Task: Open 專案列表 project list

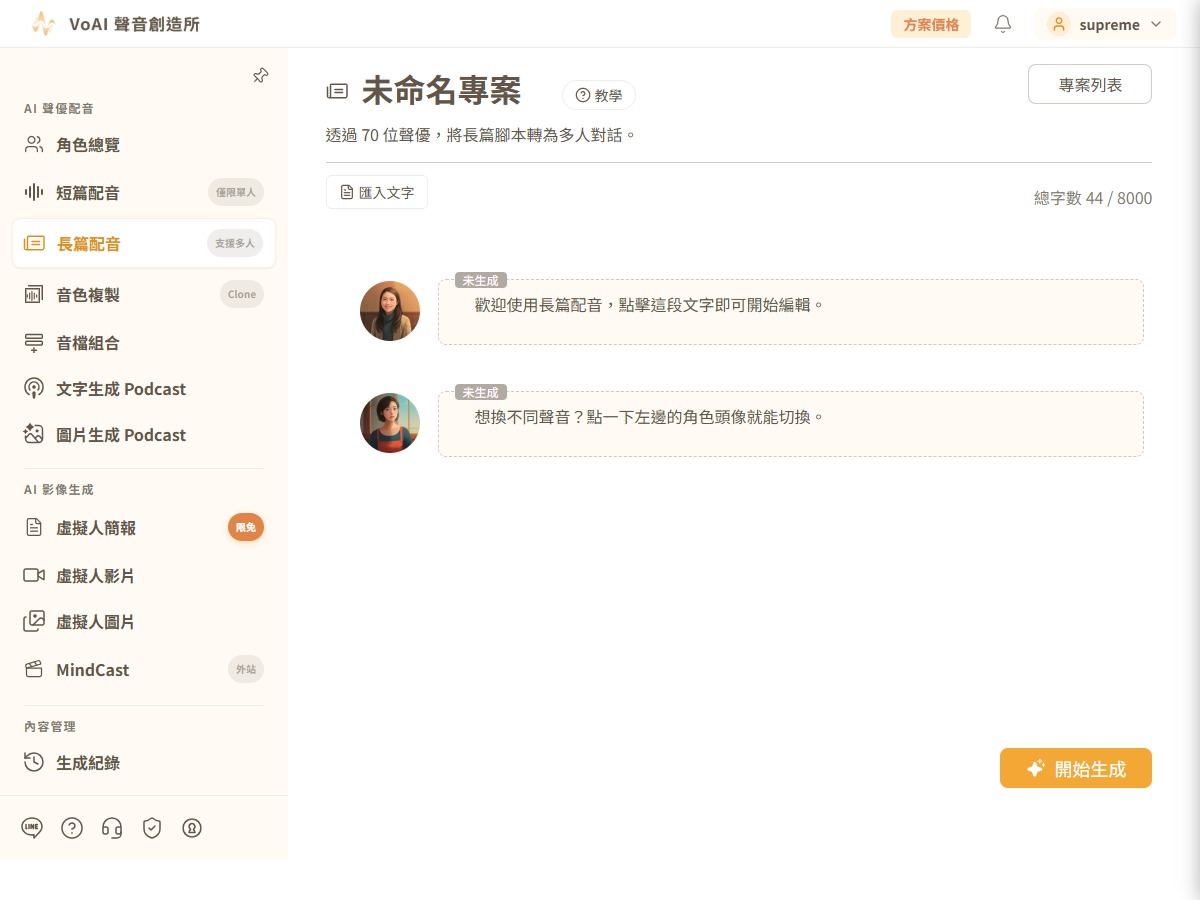Action: [x=1090, y=85]
